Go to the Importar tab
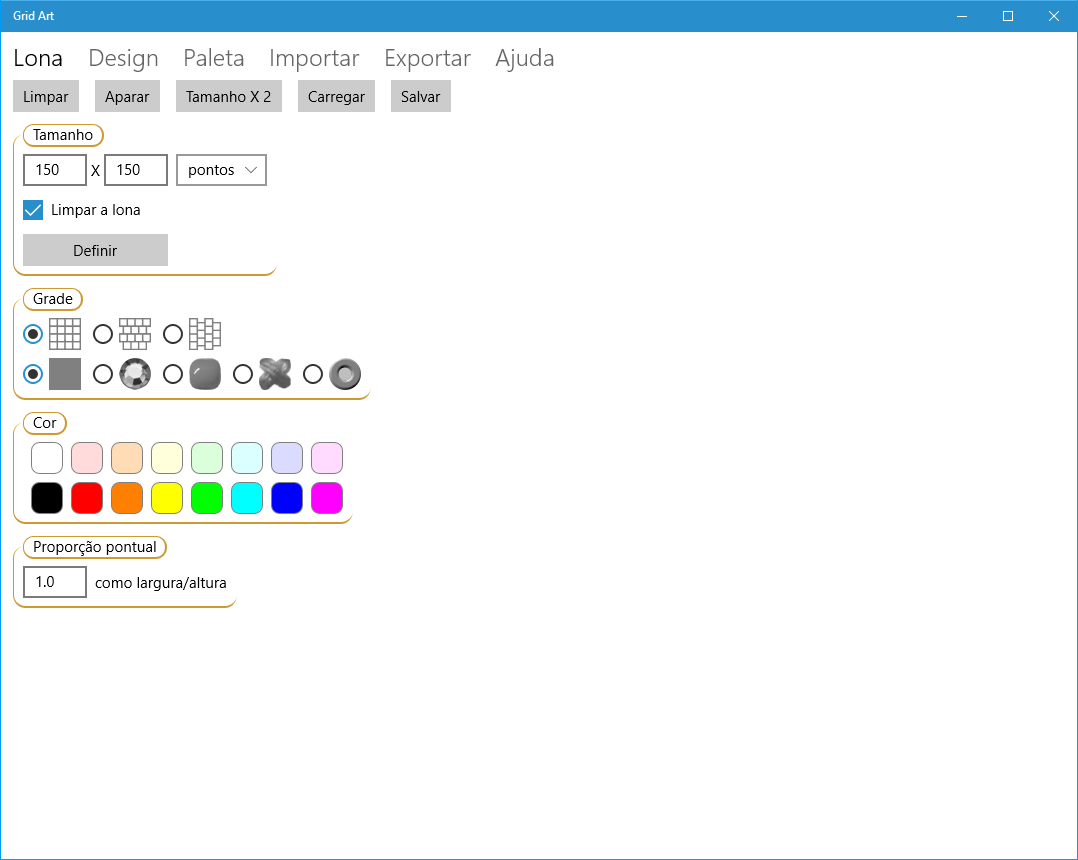 click(314, 58)
